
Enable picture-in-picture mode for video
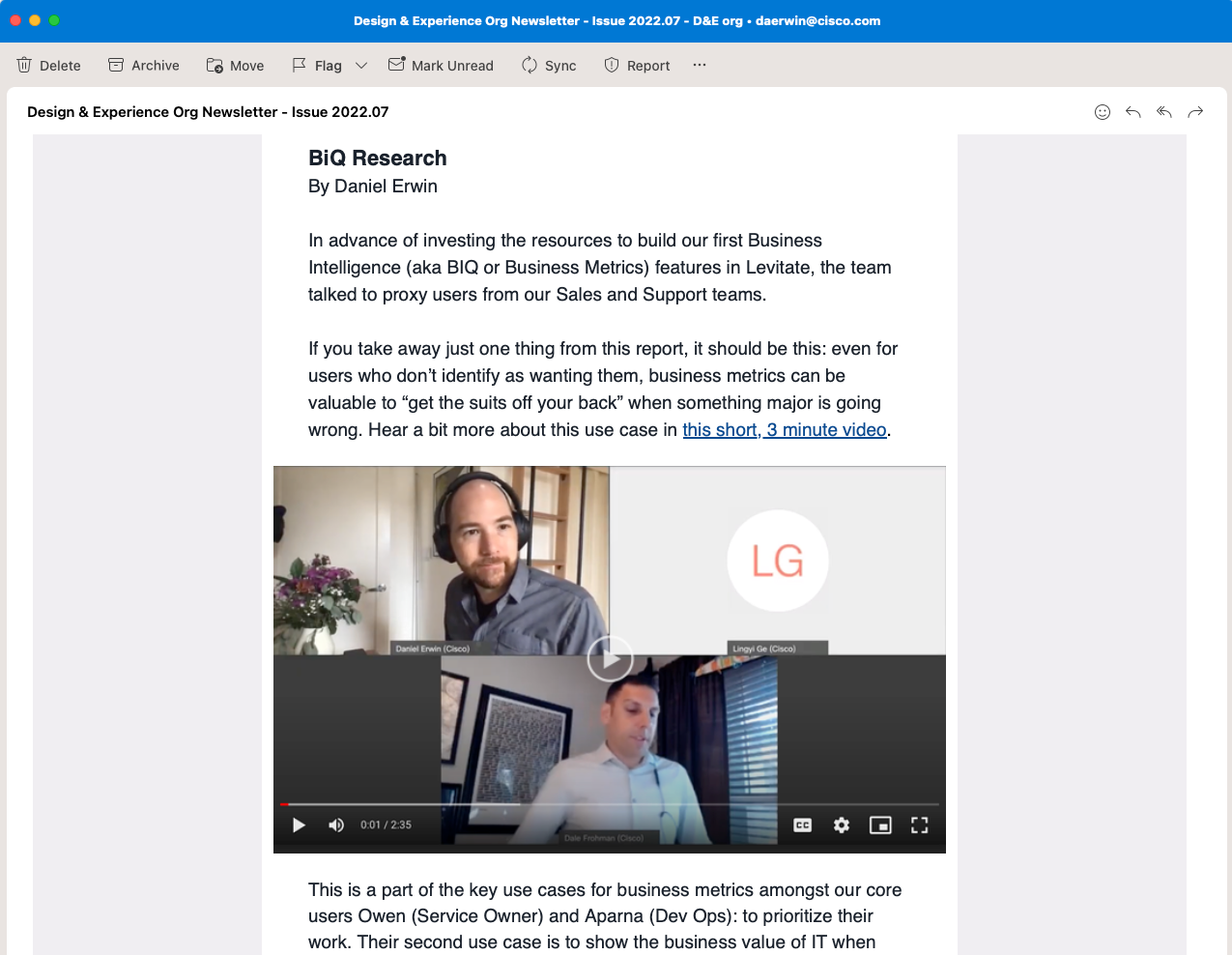point(880,825)
